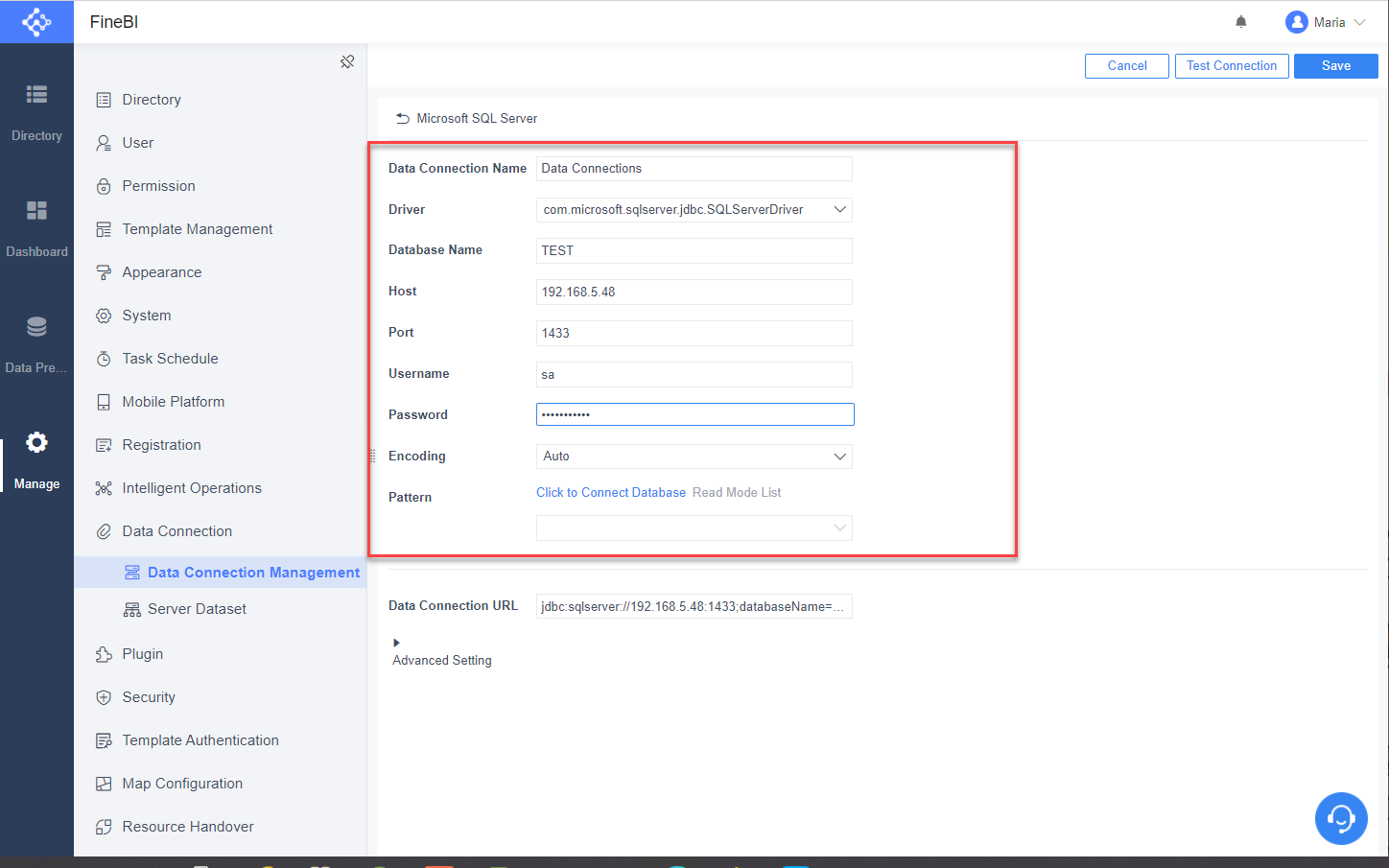
Task: Click the Click to Connect Database link
Action: tap(610, 492)
